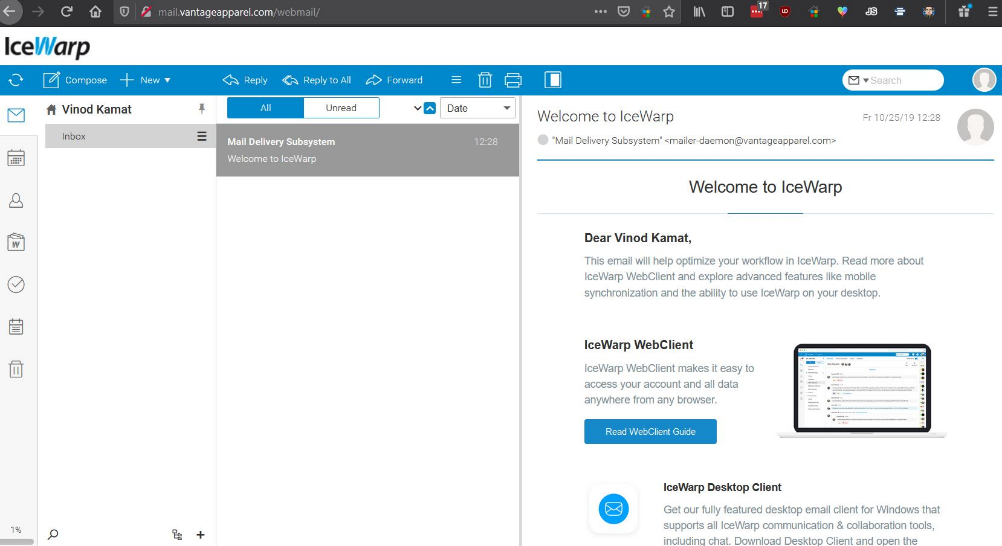This screenshot has width=1002, height=546.
Task: Click sender avatar in message header
Action: [975, 127]
